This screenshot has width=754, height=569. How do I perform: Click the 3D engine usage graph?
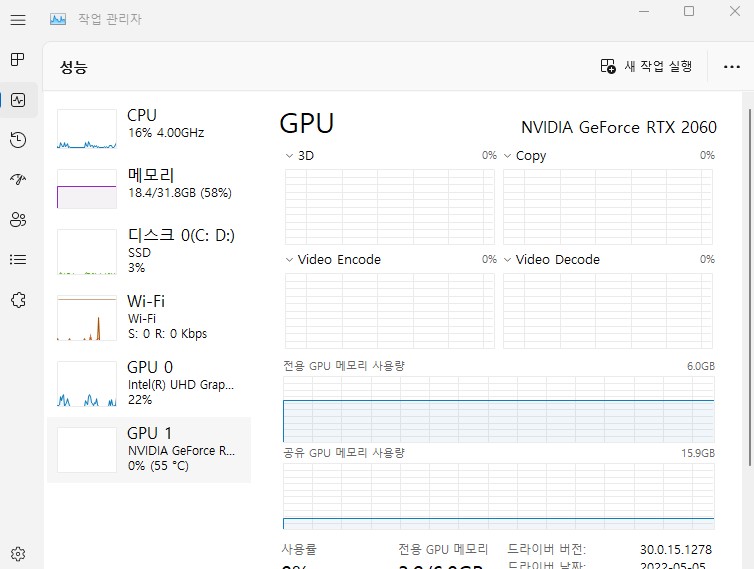(390, 207)
